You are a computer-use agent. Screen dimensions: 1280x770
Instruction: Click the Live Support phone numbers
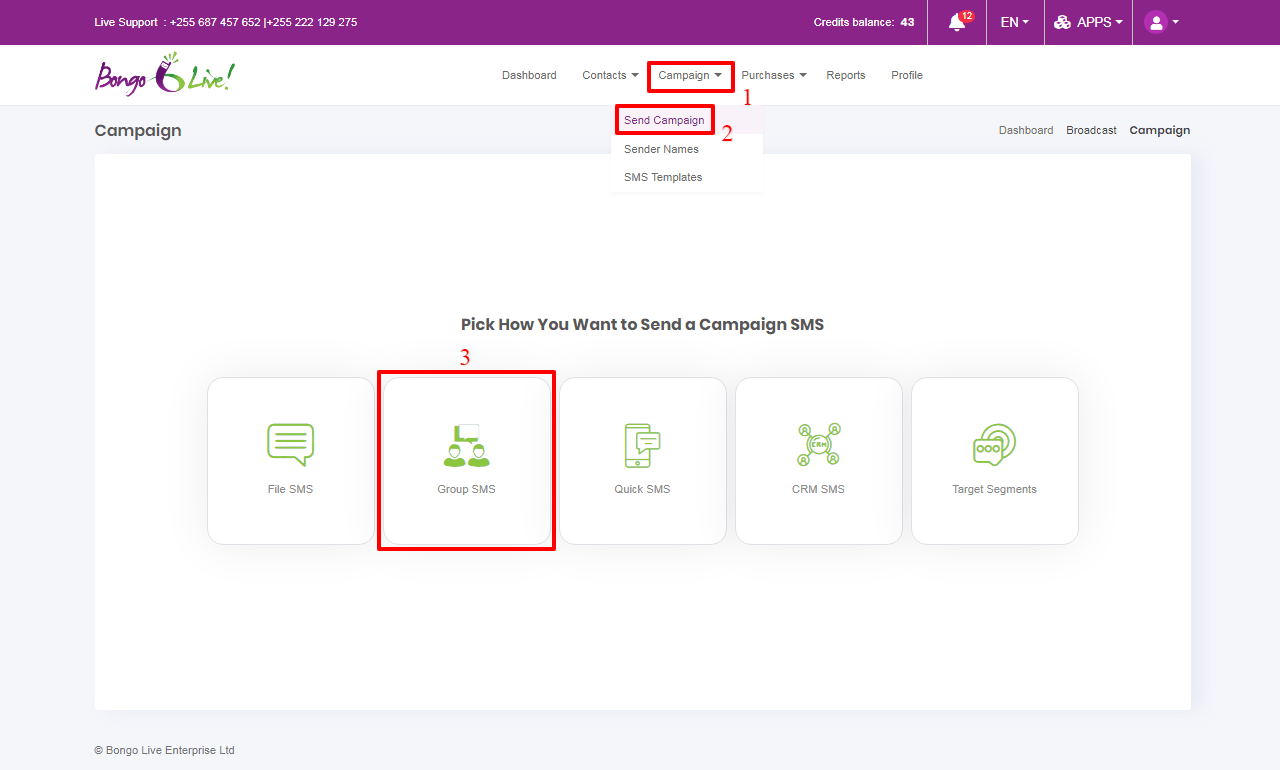pyautogui.click(x=263, y=22)
